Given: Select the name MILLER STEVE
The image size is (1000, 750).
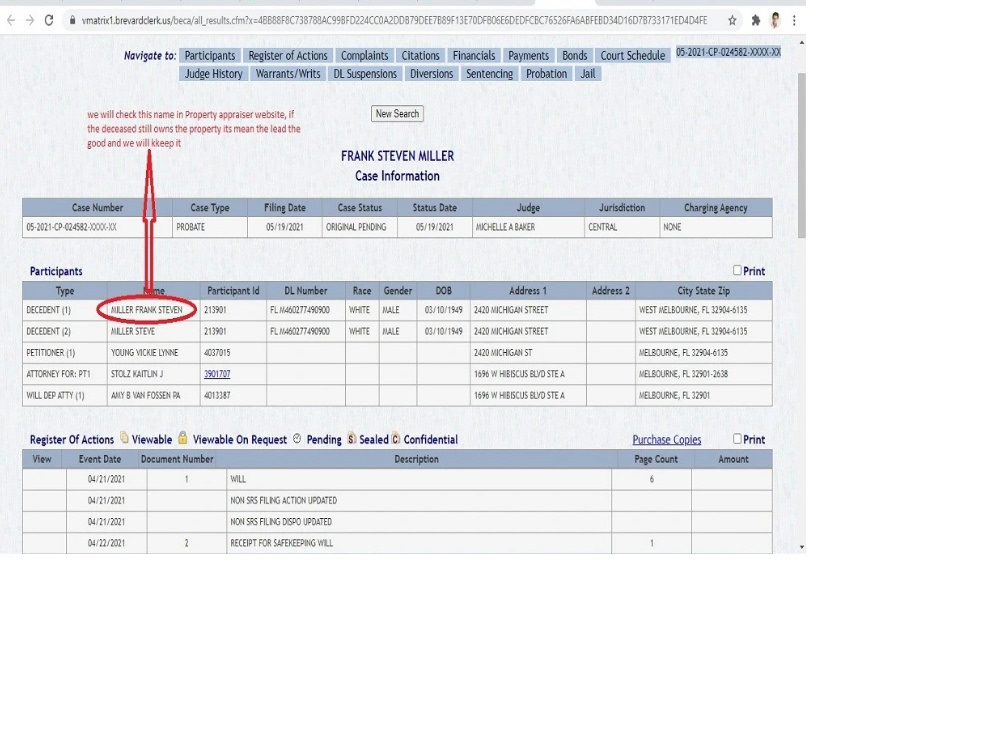Looking at the screenshot, I should pyautogui.click(x=133, y=332).
